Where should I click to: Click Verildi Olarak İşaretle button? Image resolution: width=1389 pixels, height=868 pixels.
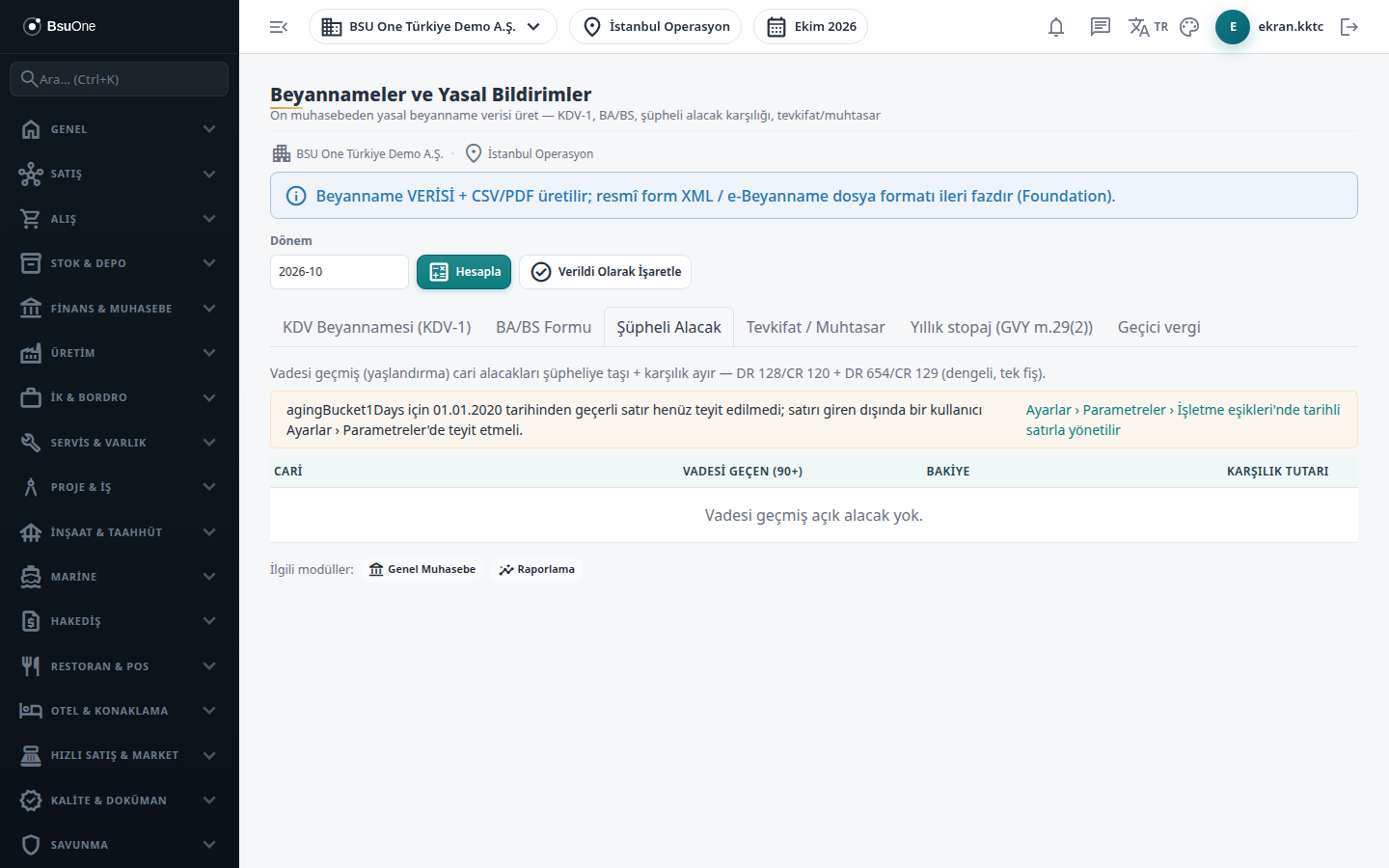tap(605, 272)
